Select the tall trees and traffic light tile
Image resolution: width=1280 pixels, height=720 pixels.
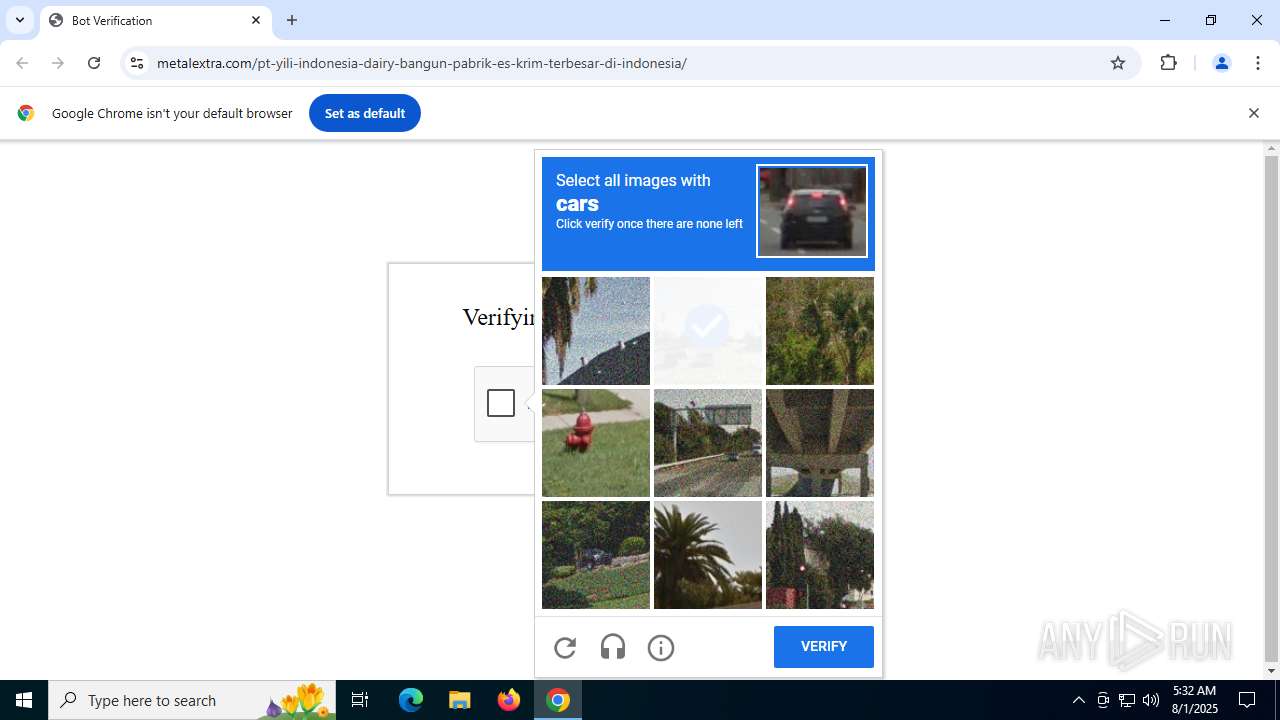820,555
